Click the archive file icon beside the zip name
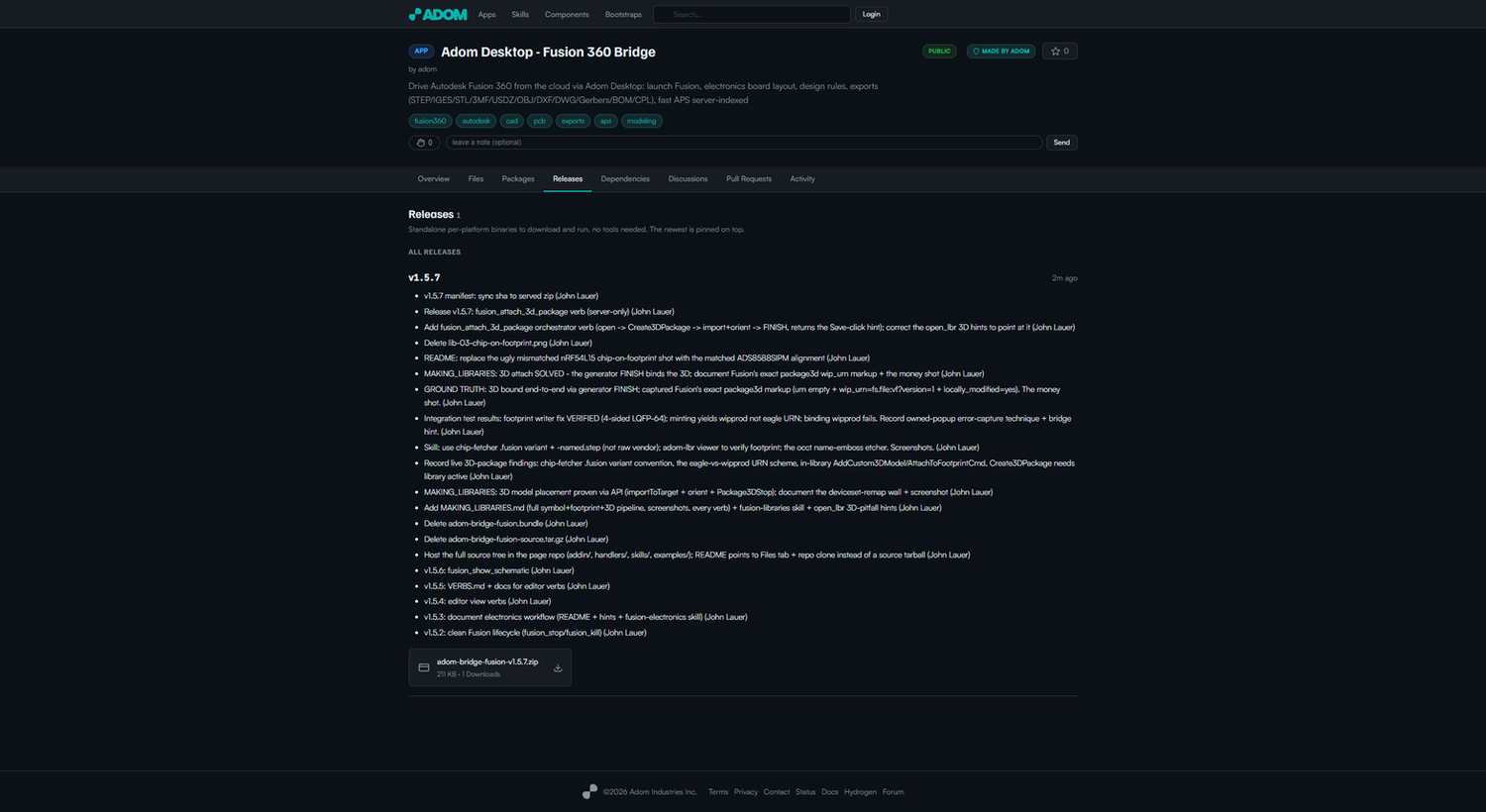This screenshot has width=1486, height=812. (424, 667)
